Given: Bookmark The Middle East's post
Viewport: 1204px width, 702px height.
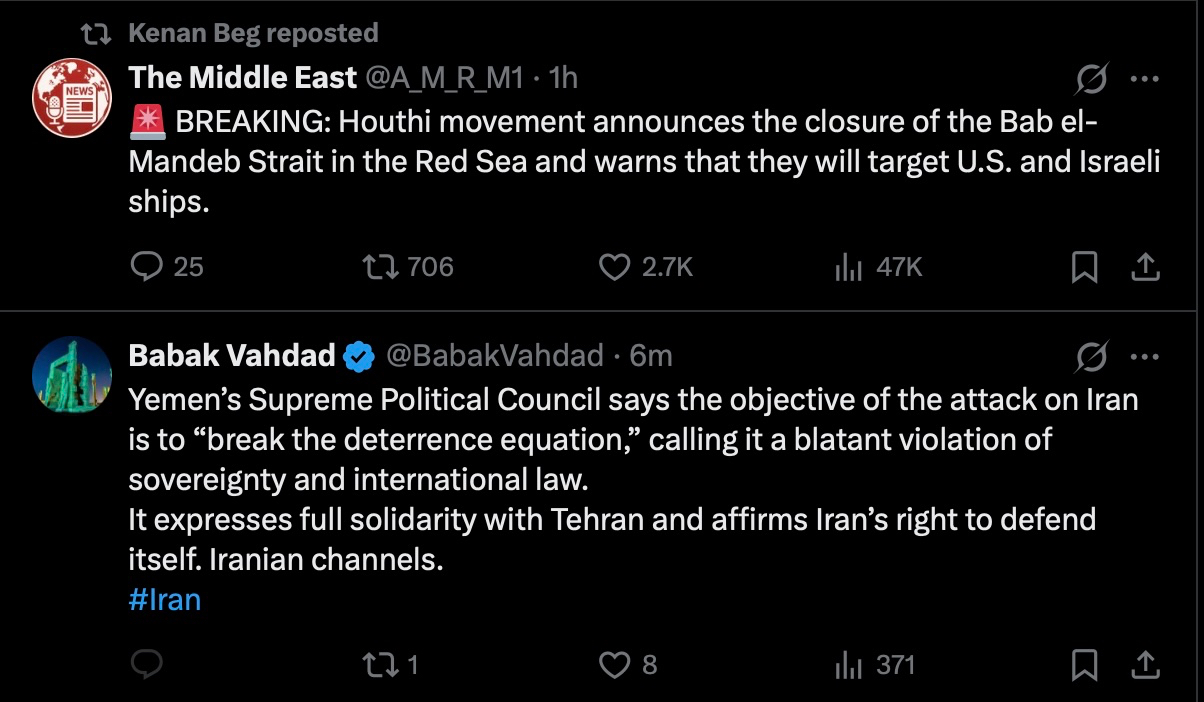Looking at the screenshot, I should [1085, 267].
